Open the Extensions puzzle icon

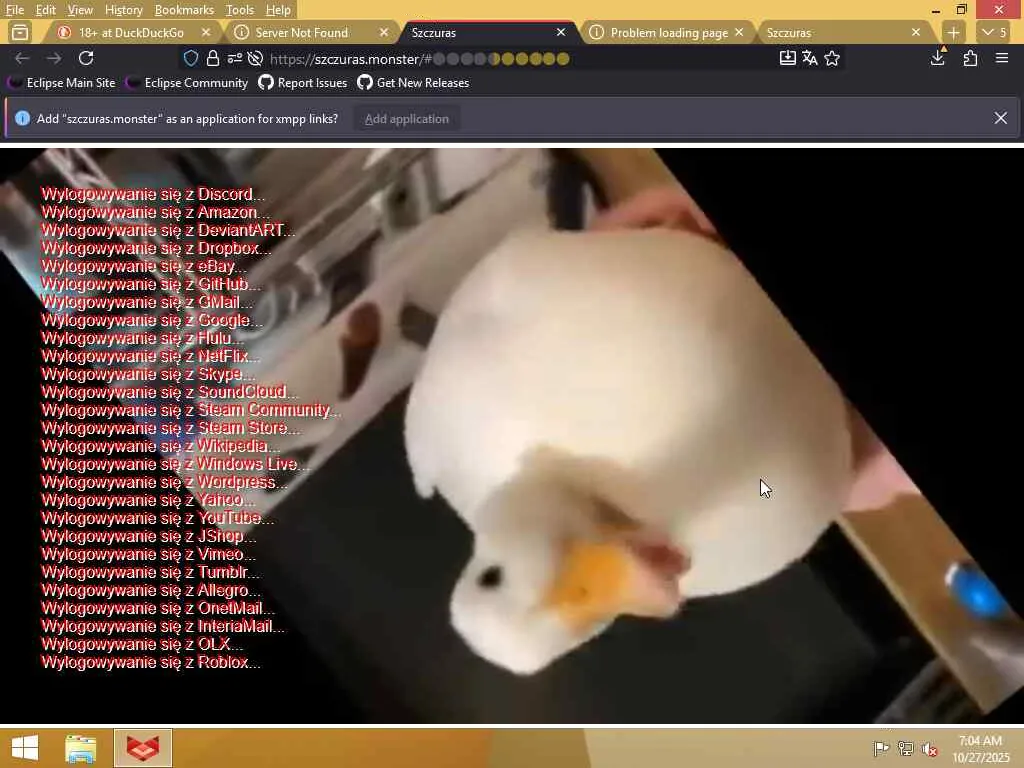[x=970, y=59]
